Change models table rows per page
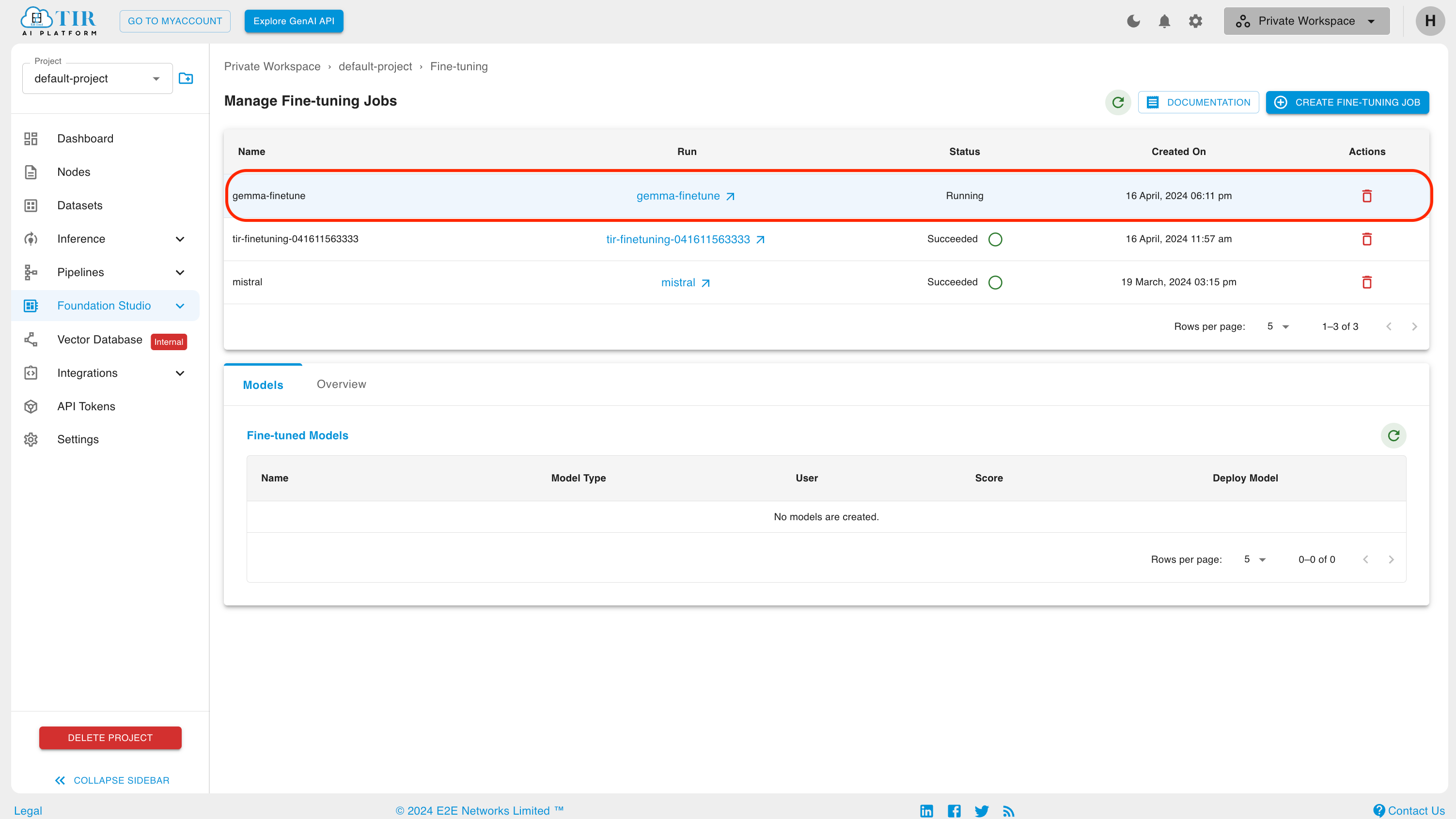The width and height of the screenshot is (1456, 819). [1254, 559]
